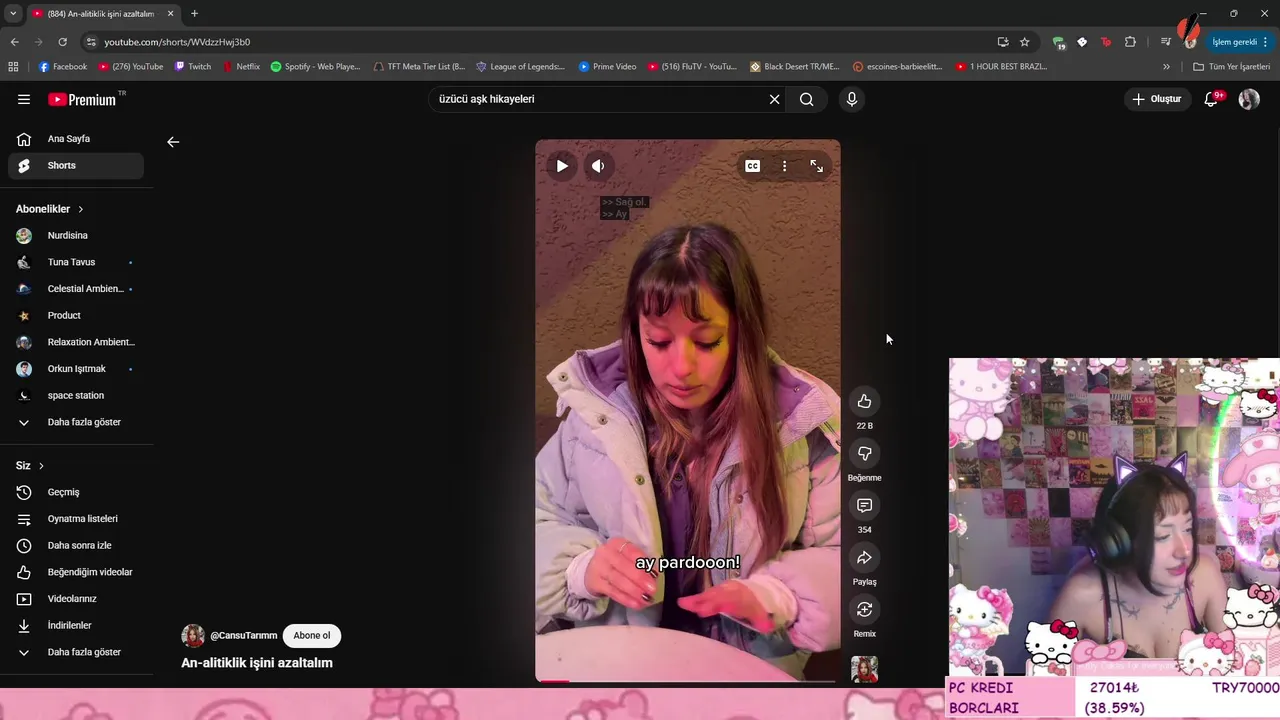This screenshot has height=720, width=1280.
Task: Close the YouTube browser tab
Action: 170,14
